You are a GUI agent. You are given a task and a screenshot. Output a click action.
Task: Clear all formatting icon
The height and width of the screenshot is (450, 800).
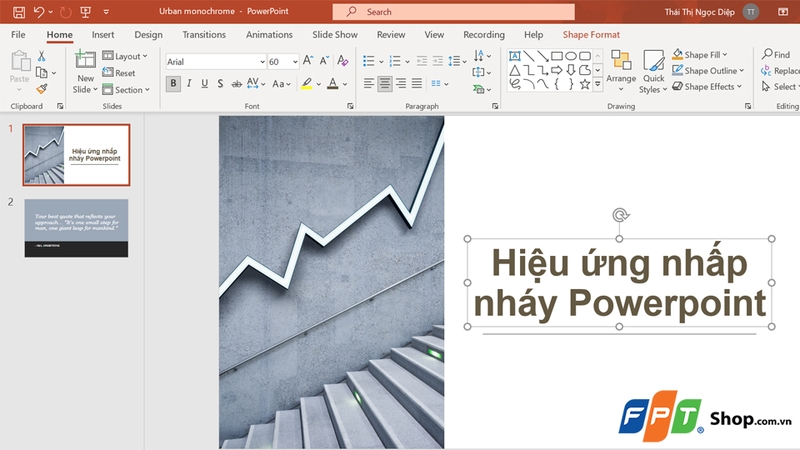(343, 61)
